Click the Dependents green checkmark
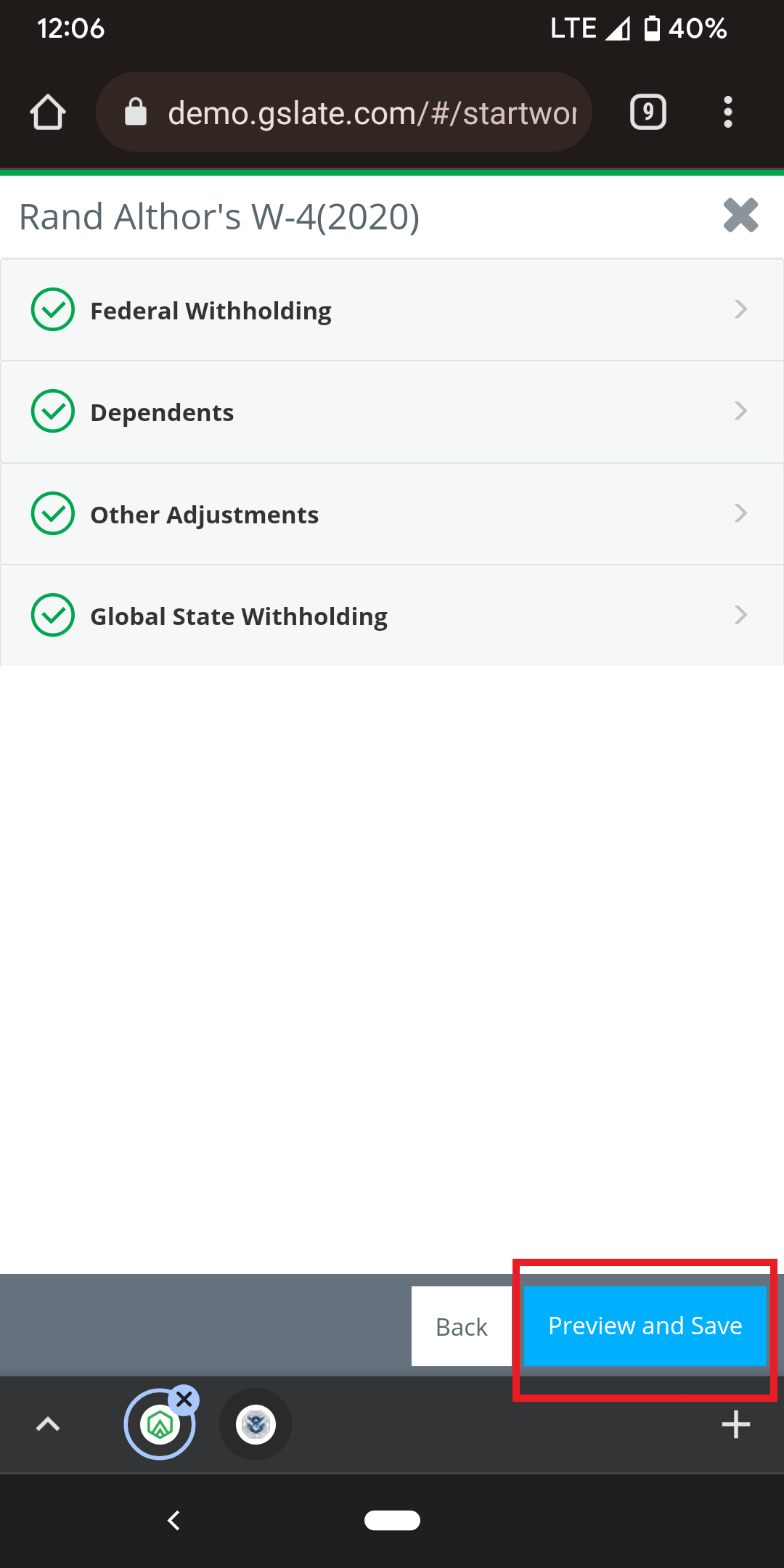Screen dimensions: 784x1568 click(x=53, y=411)
